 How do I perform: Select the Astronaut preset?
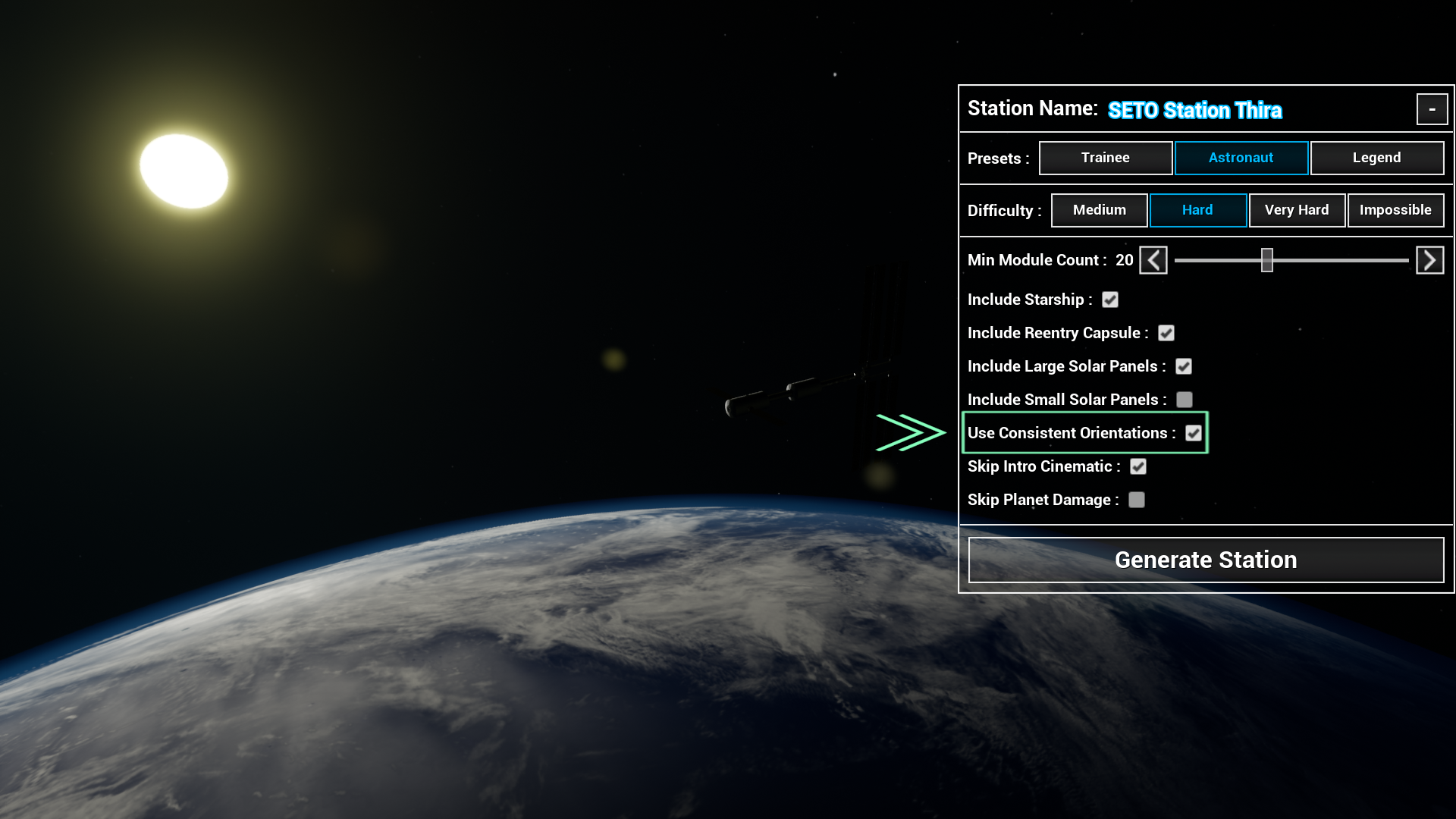(x=1241, y=158)
